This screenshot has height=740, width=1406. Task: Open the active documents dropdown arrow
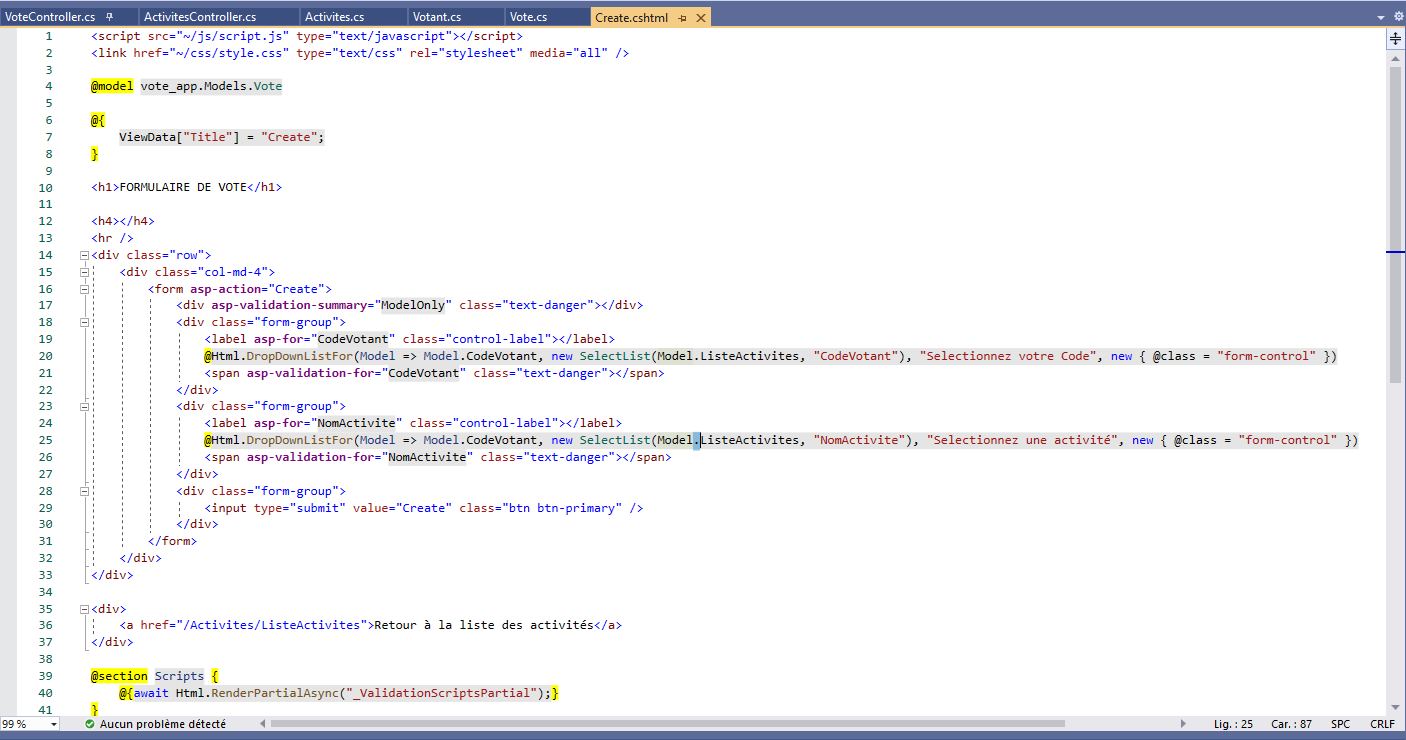coord(1381,18)
